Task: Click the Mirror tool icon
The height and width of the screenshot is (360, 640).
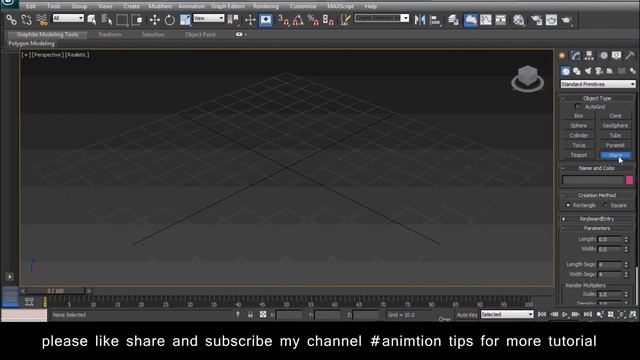Action: [420, 20]
